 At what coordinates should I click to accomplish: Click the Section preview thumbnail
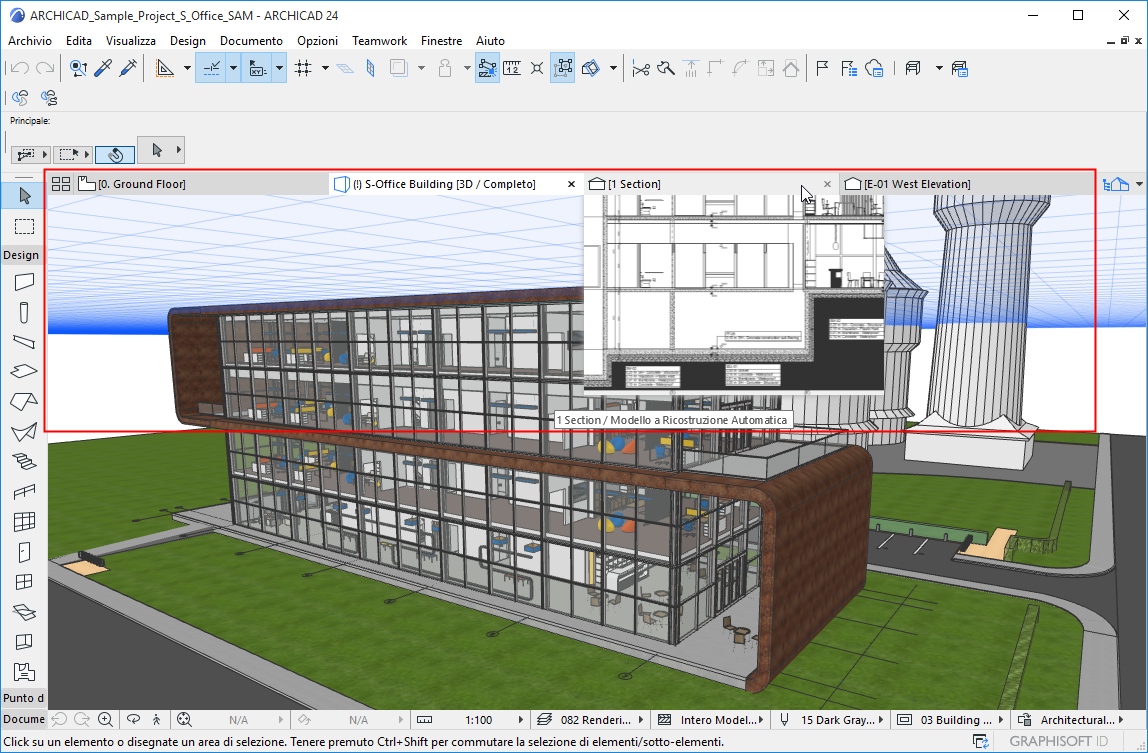tap(733, 292)
